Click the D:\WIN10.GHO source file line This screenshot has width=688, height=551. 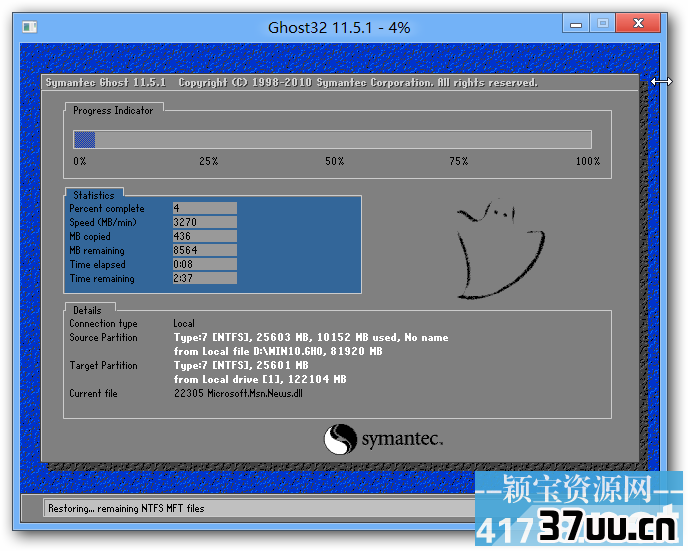(x=278, y=351)
